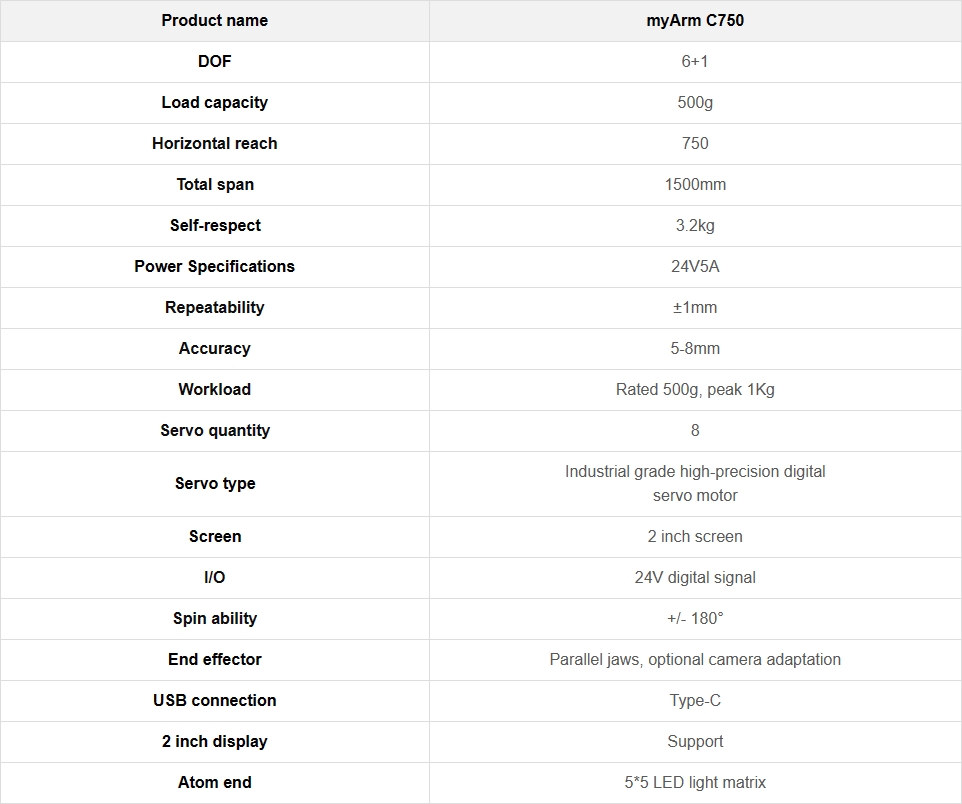Select the Self-respect row label
The height and width of the screenshot is (804, 962).
tap(215, 226)
